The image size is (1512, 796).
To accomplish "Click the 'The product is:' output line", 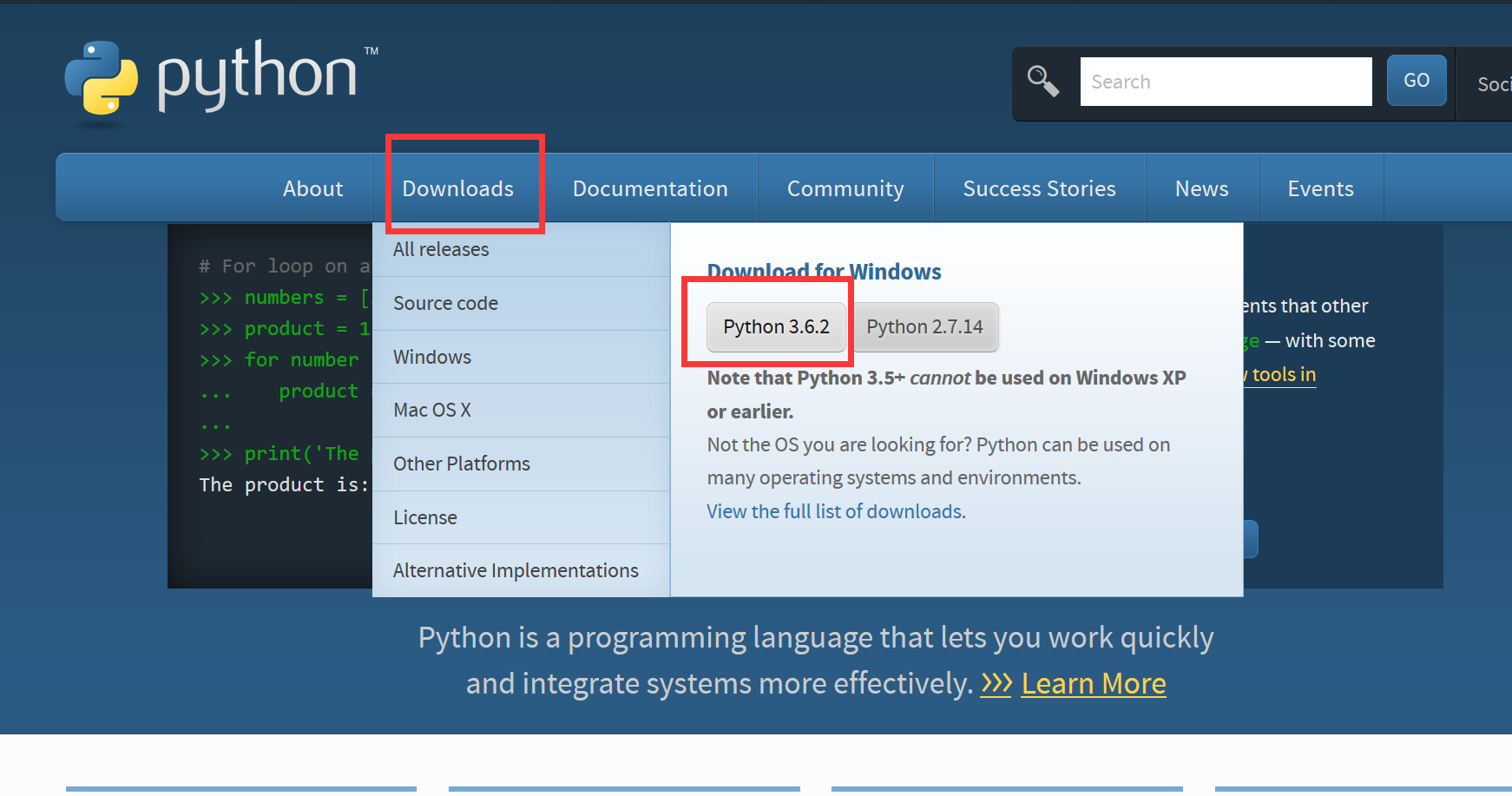I will [x=284, y=484].
